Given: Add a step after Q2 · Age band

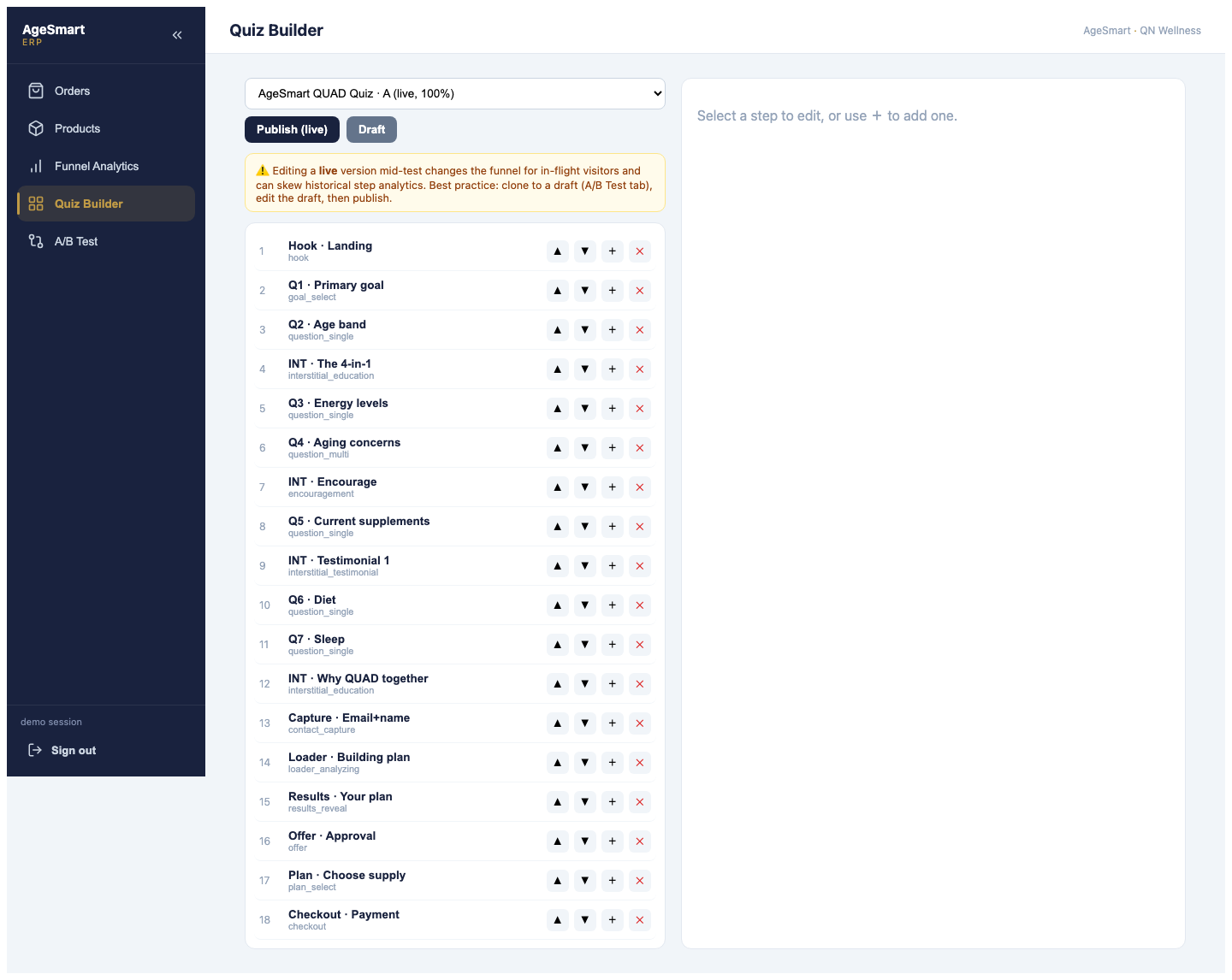Looking at the screenshot, I should click(613, 330).
